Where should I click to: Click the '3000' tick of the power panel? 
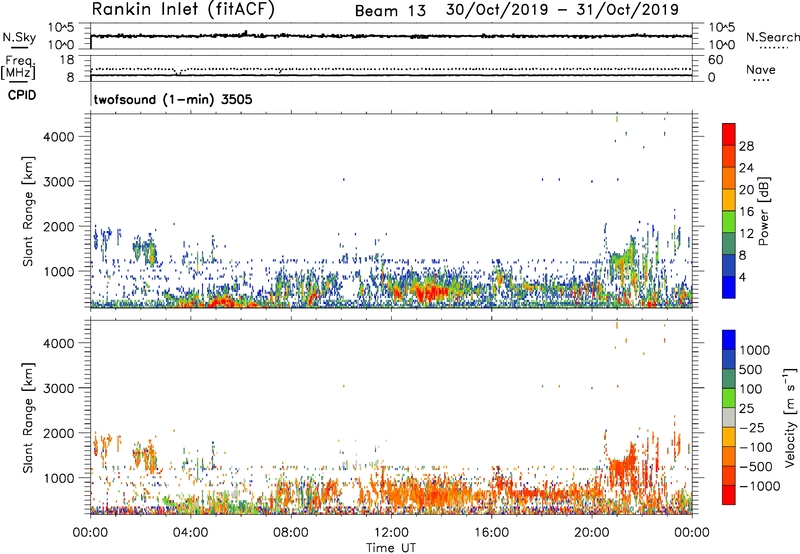(x=60, y=182)
